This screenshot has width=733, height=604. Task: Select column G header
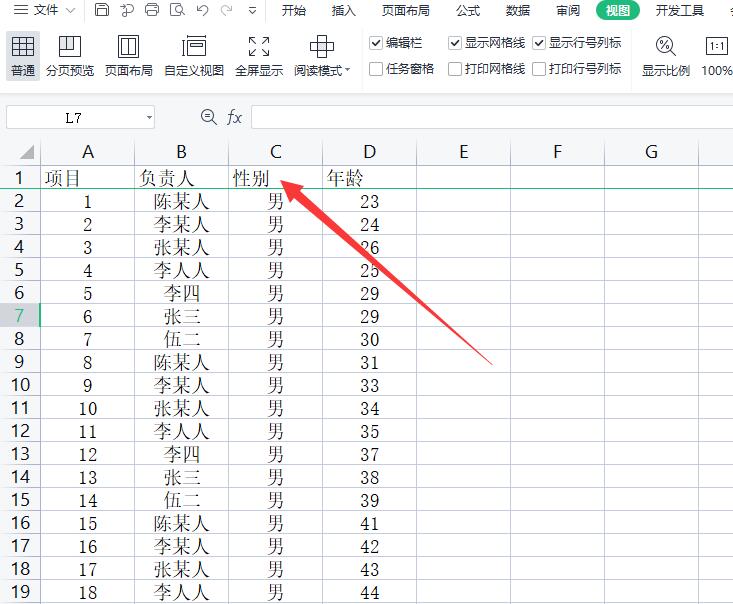tap(651, 152)
